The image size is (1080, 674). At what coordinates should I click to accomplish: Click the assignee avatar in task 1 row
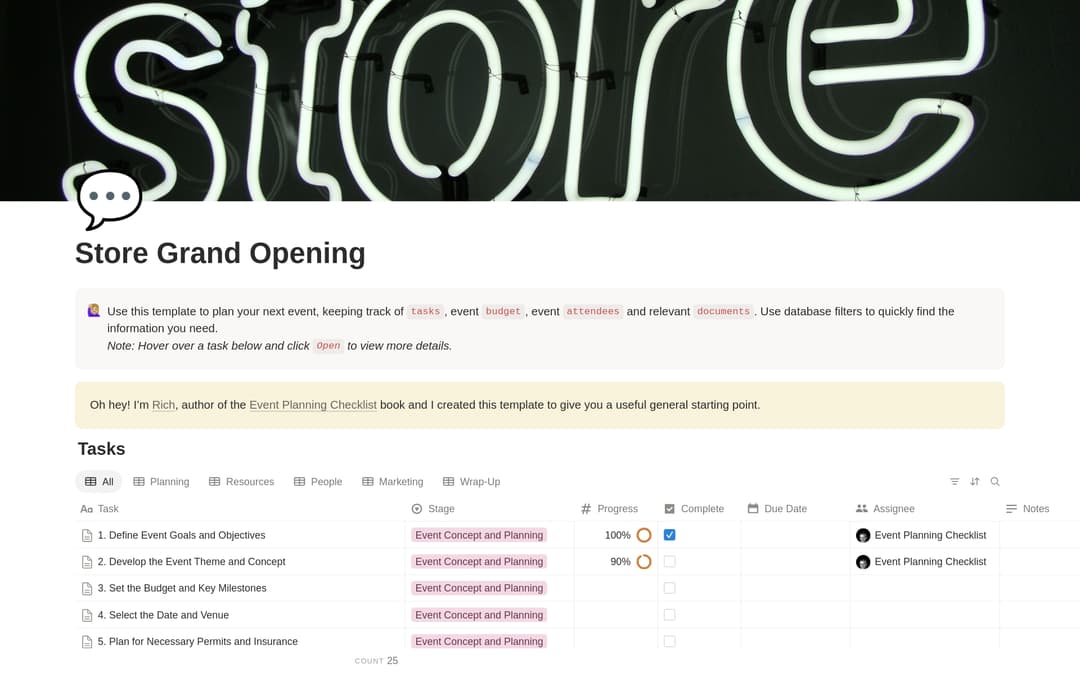[863, 536]
